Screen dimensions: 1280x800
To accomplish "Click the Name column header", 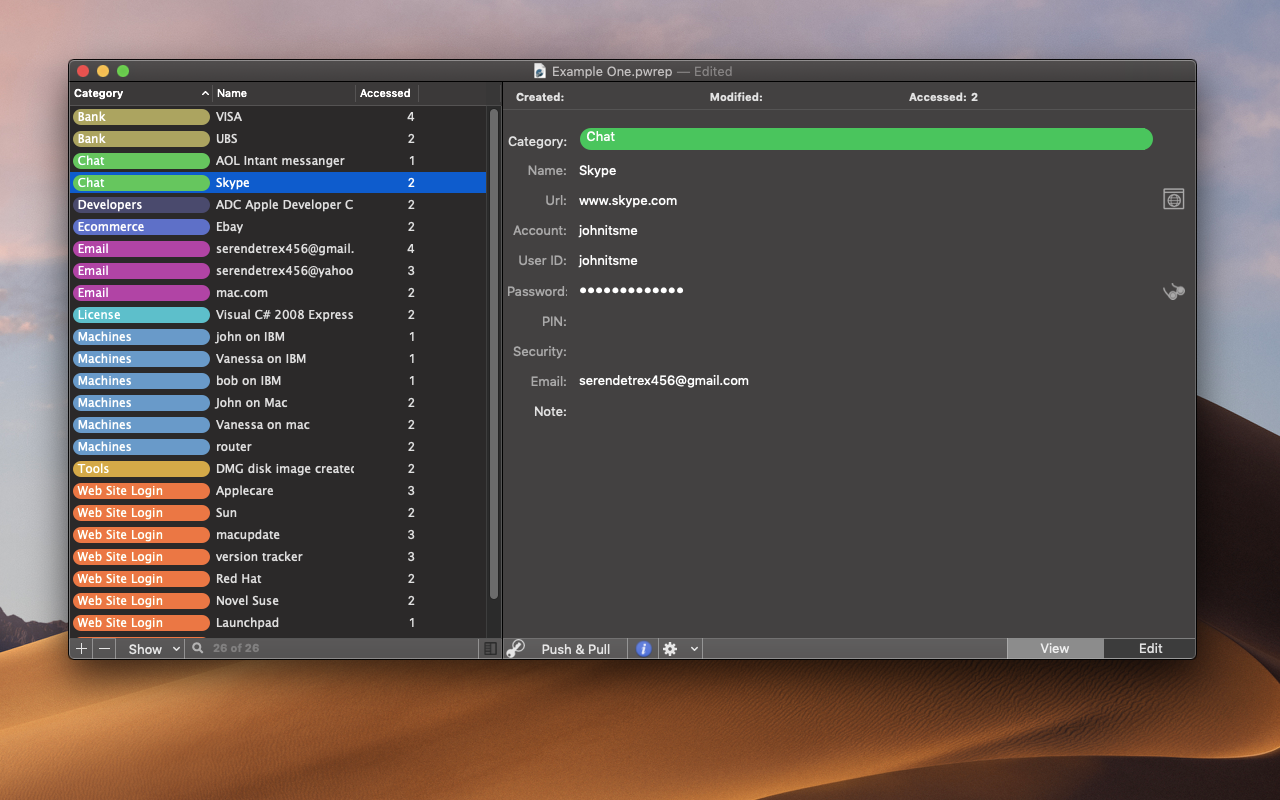I will pos(283,93).
